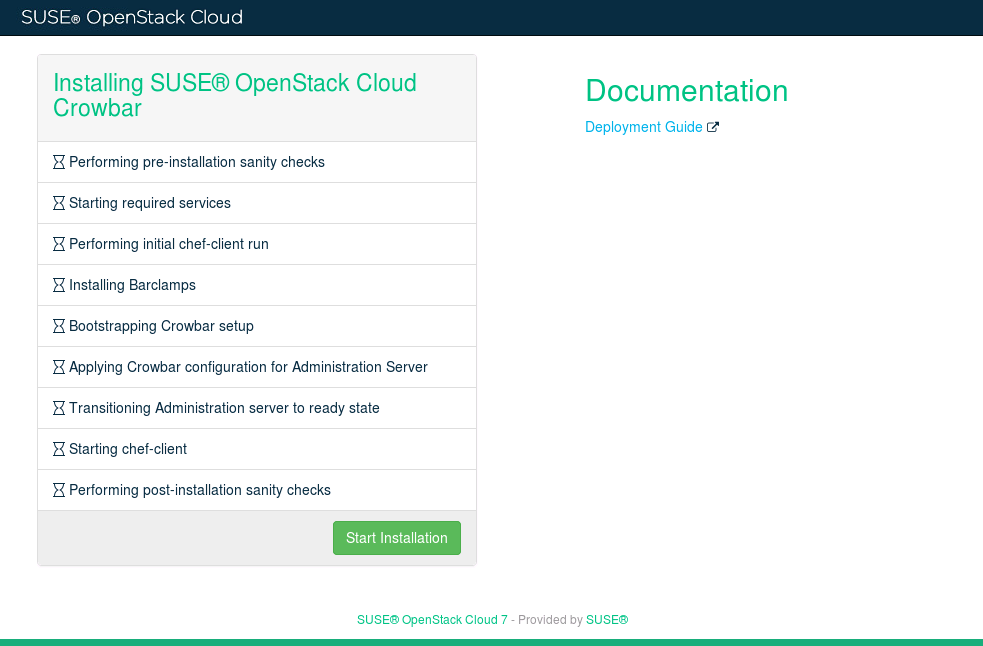Select the Installing Barclamps step text

132,285
